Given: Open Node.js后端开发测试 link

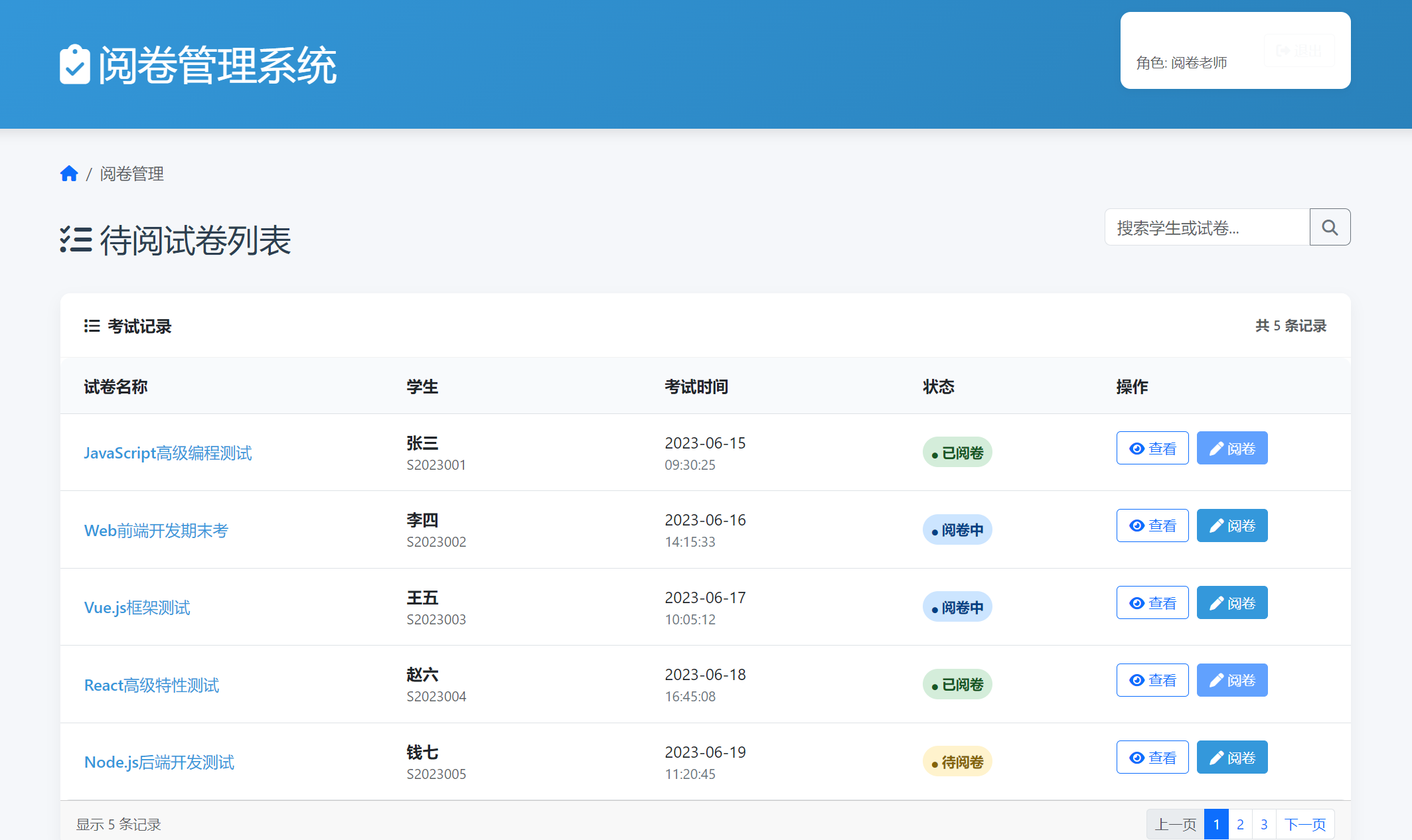Looking at the screenshot, I should point(159,762).
